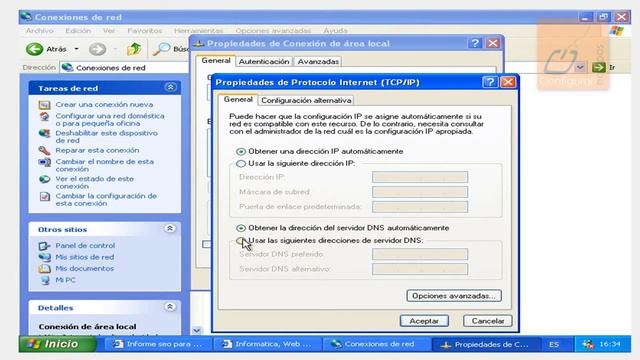
Task: Open the Atrás history dropdown arrow
Action: (x=76, y=49)
